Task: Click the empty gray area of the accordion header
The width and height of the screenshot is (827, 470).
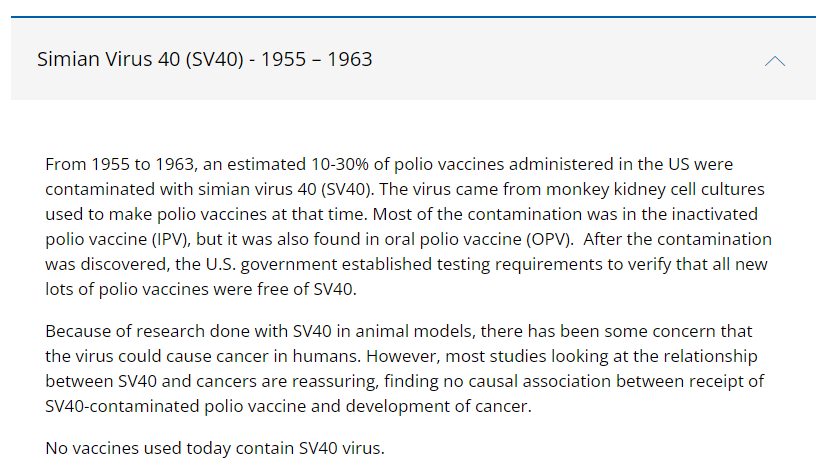Action: (560, 60)
